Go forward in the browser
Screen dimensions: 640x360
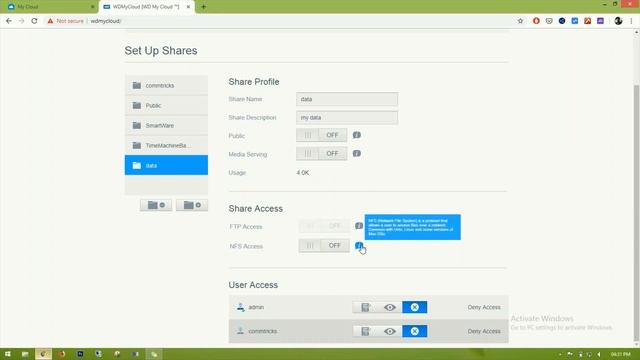[x=21, y=21]
